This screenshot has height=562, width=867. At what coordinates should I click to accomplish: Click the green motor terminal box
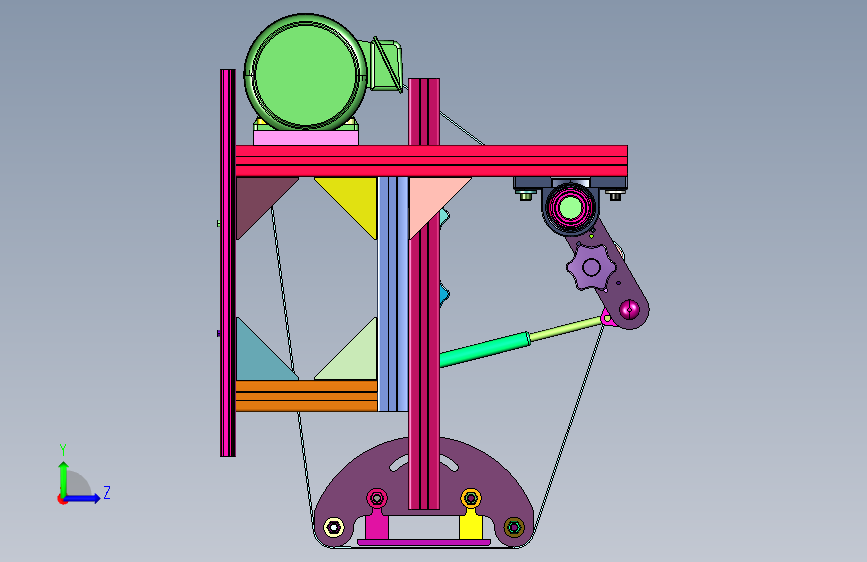385,65
